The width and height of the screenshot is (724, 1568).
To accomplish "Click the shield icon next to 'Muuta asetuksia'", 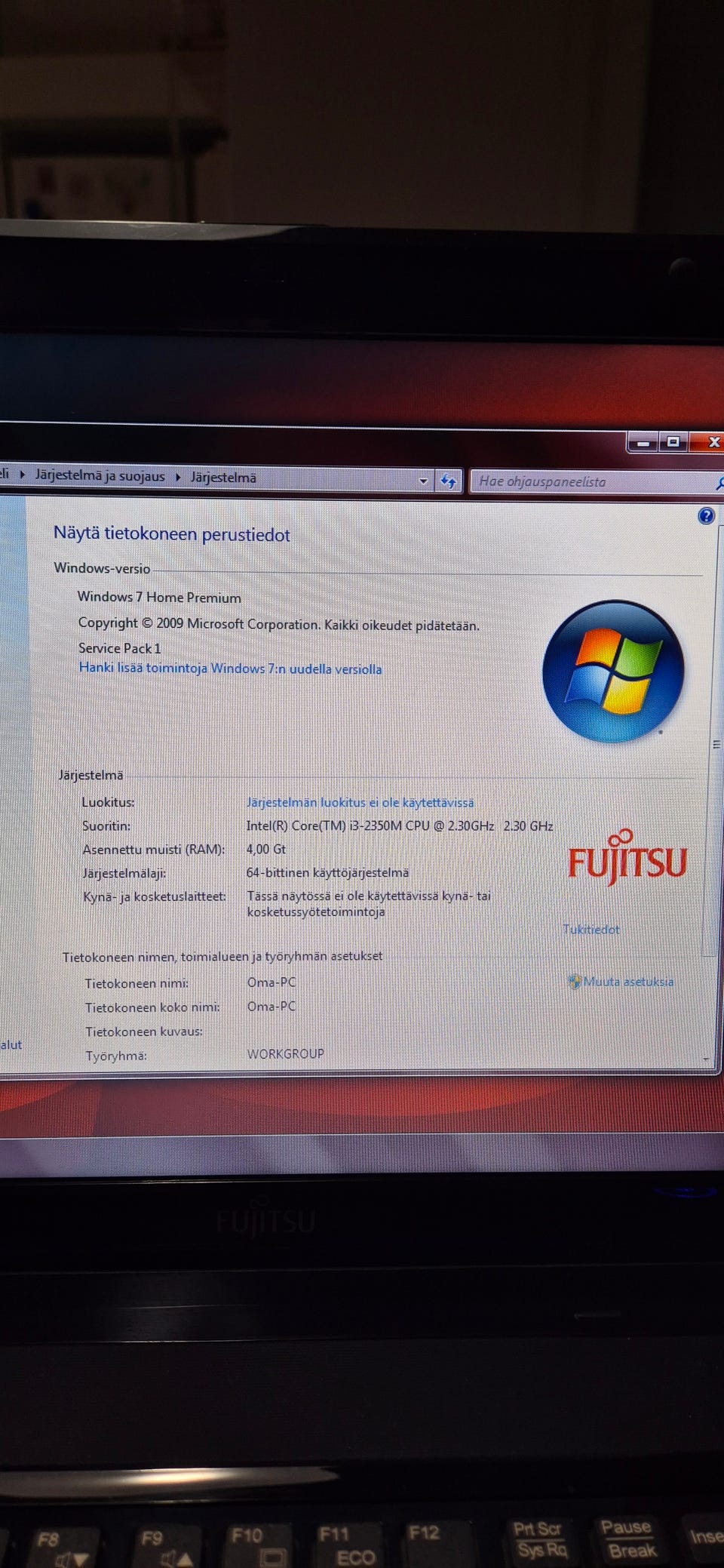I will (x=574, y=982).
